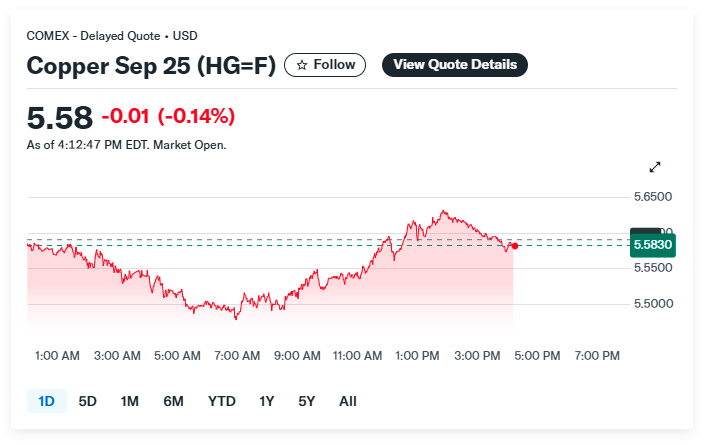Click the green 5.5830 price label
The width and height of the screenshot is (713, 445).
(x=653, y=244)
